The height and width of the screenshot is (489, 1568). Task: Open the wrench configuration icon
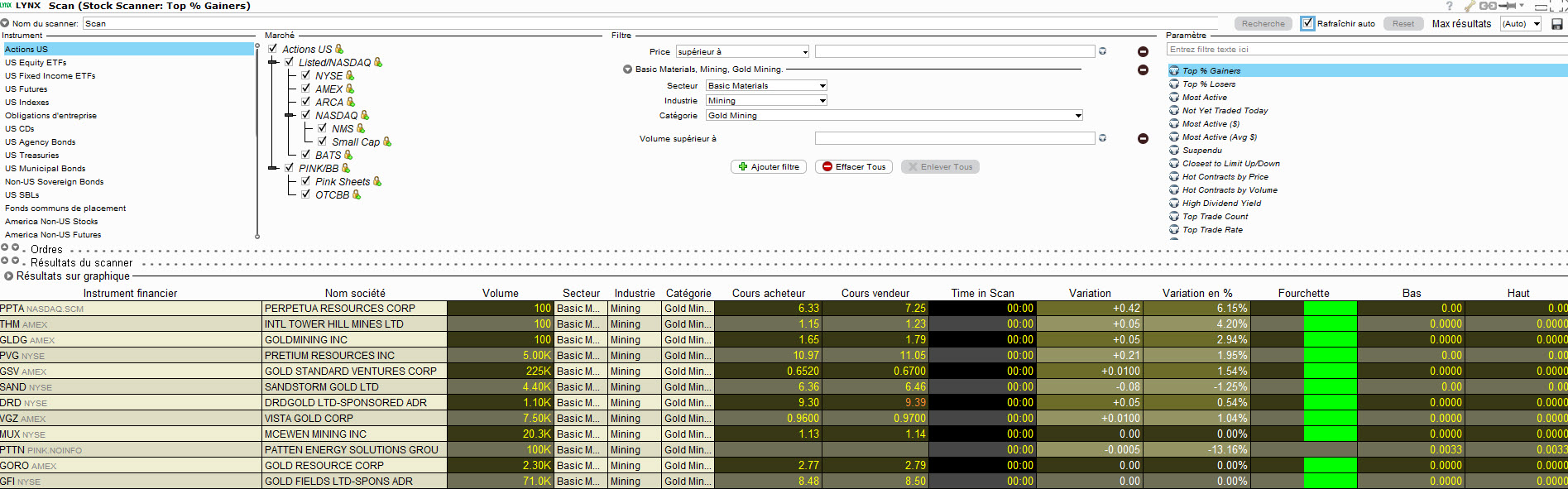pyautogui.click(x=1470, y=6)
